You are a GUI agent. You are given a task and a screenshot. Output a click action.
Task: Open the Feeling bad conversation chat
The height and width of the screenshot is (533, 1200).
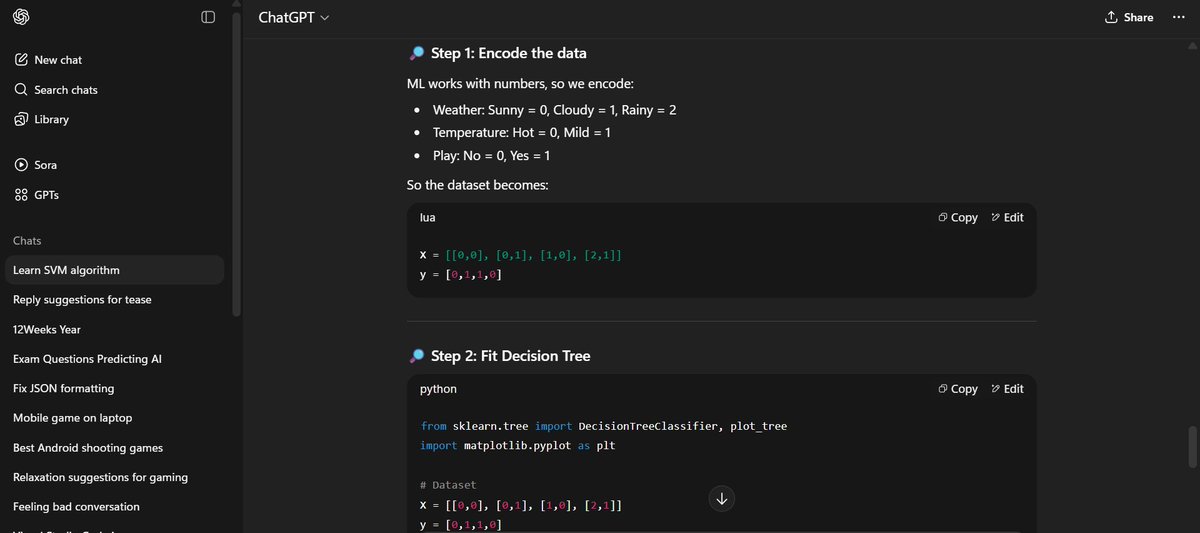(x=116, y=507)
